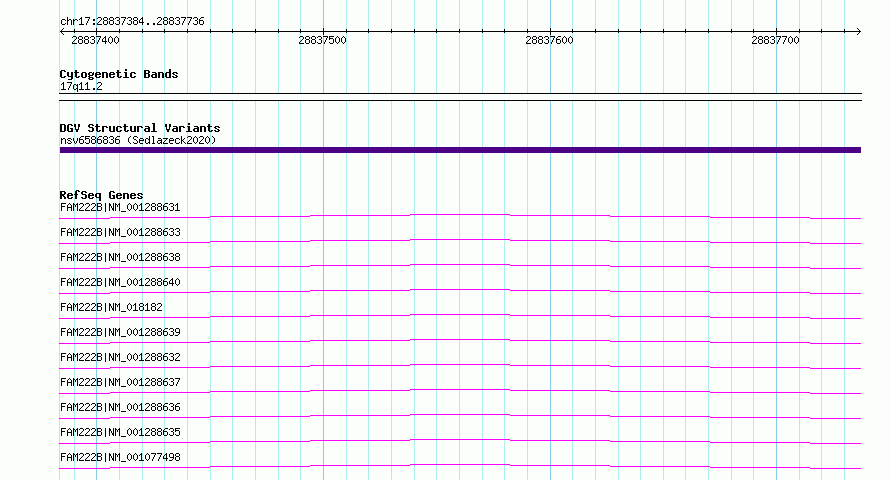This screenshot has height=480, width=890.
Task: Click the magenta intron line under NM_001077498
Action: pyautogui.click(x=460, y=465)
